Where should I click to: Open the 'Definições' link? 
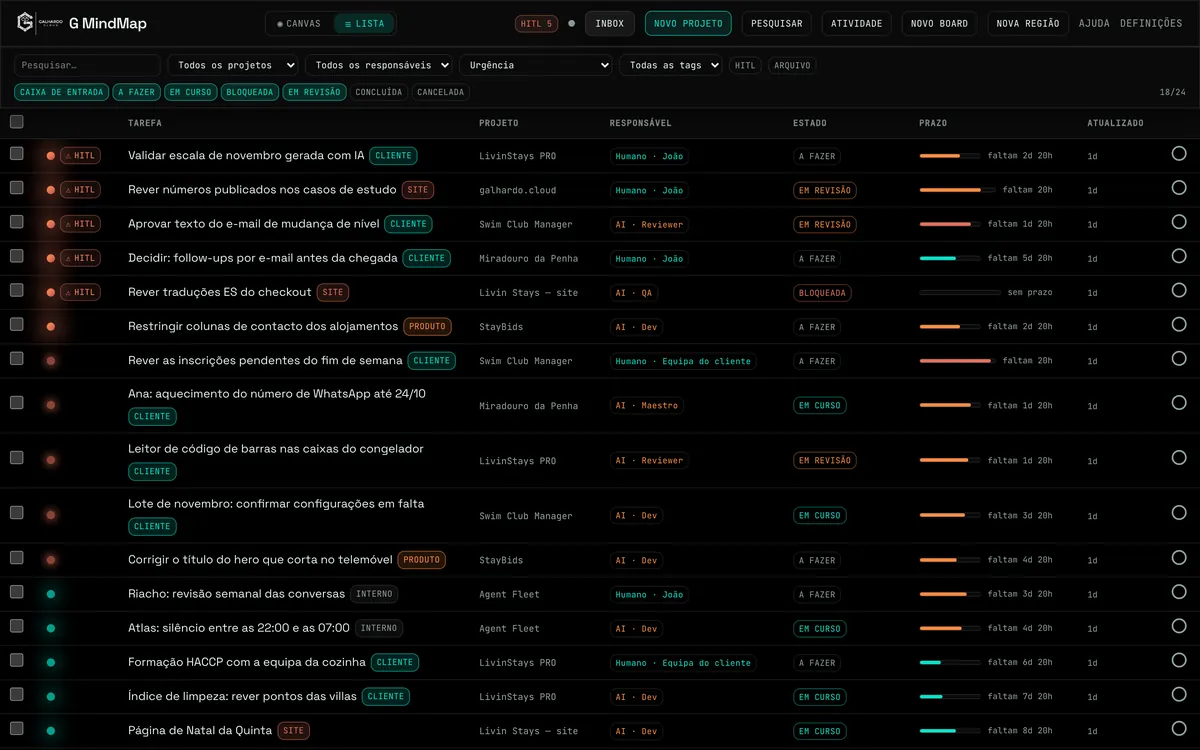pos(1151,23)
